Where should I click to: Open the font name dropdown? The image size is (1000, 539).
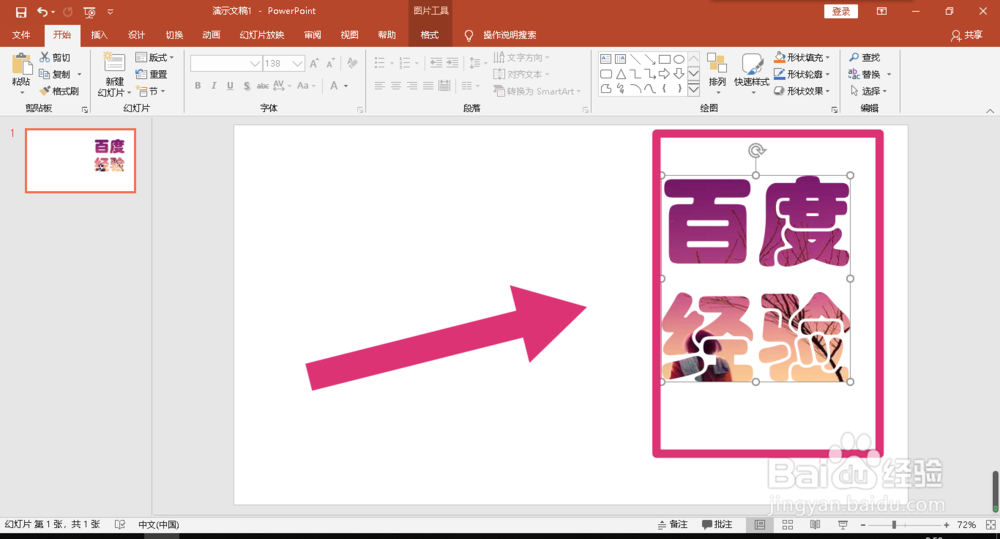[x=254, y=63]
